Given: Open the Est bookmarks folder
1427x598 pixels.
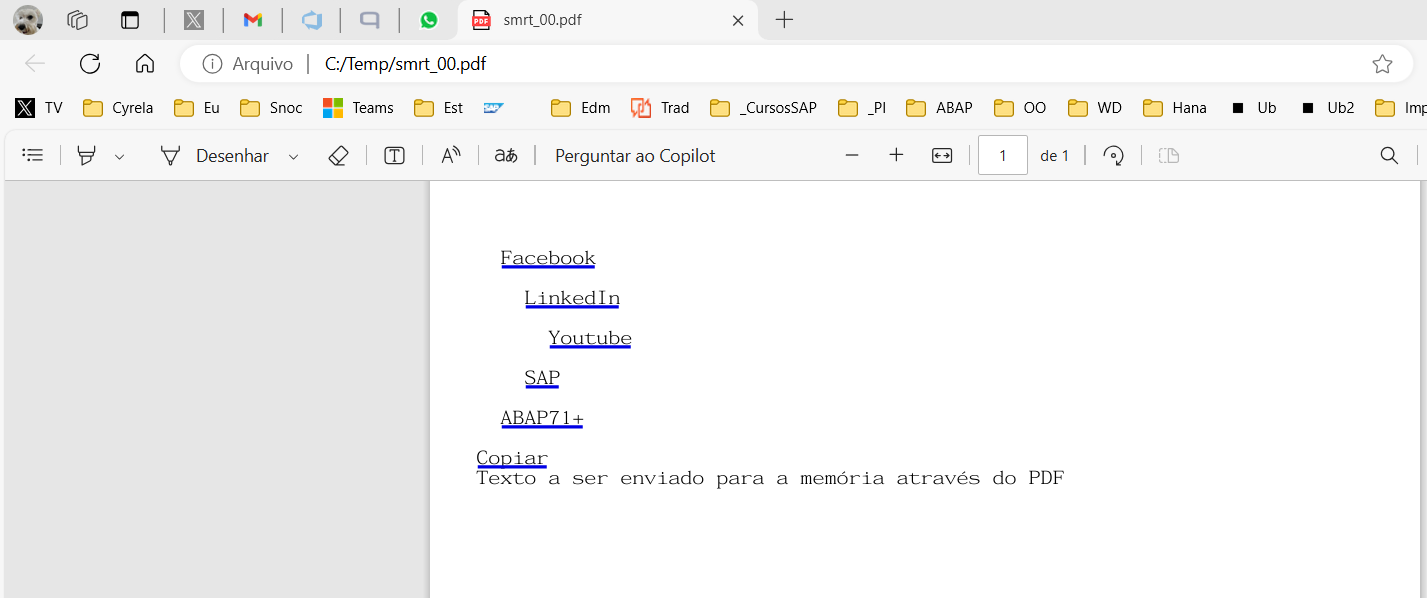Looking at the screenshot, I should [439, 108].
